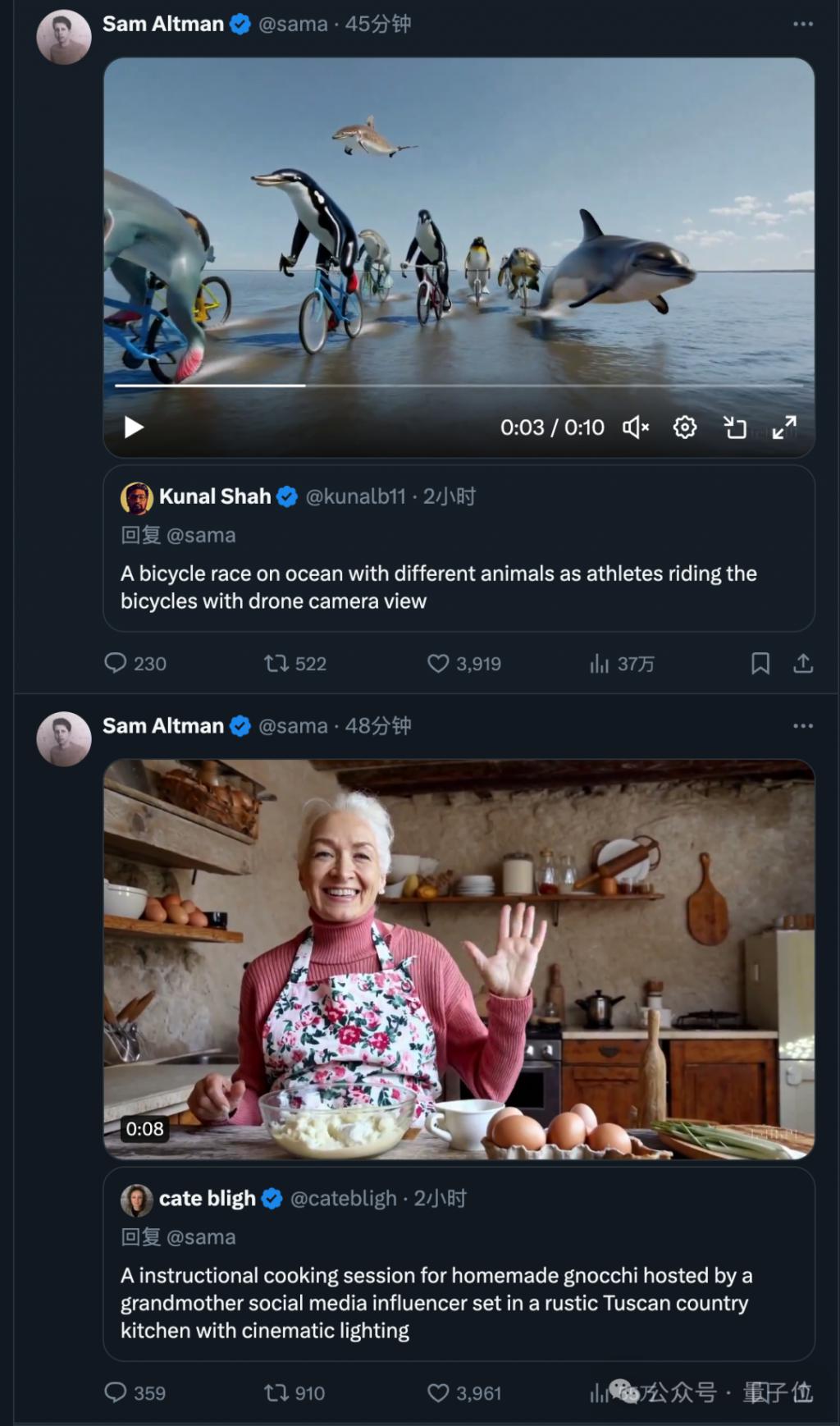Reply to the tweet with 359 replies
The height and width of the screenshot is (1426, 840).
(x=116, y=1392)
